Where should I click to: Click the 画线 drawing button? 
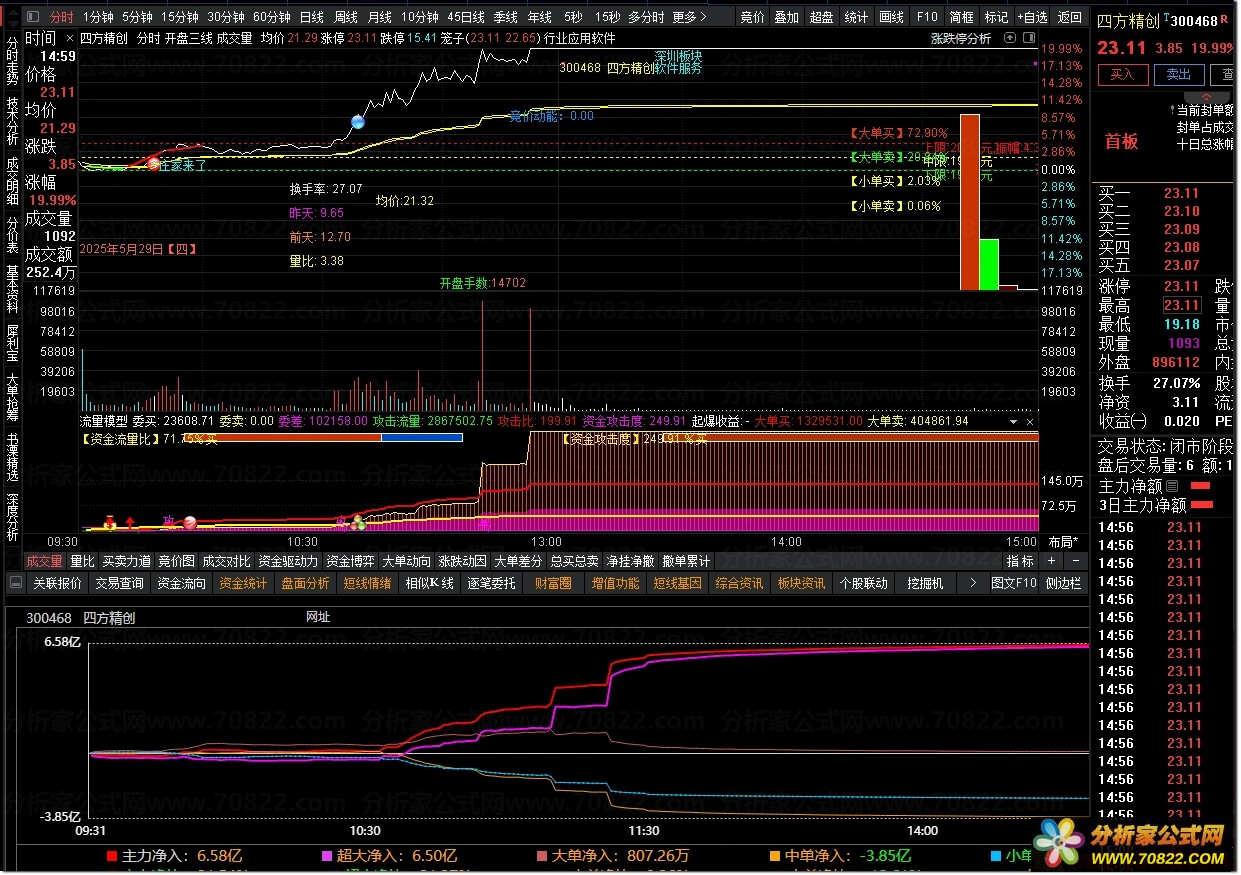[x=891, y=17]
